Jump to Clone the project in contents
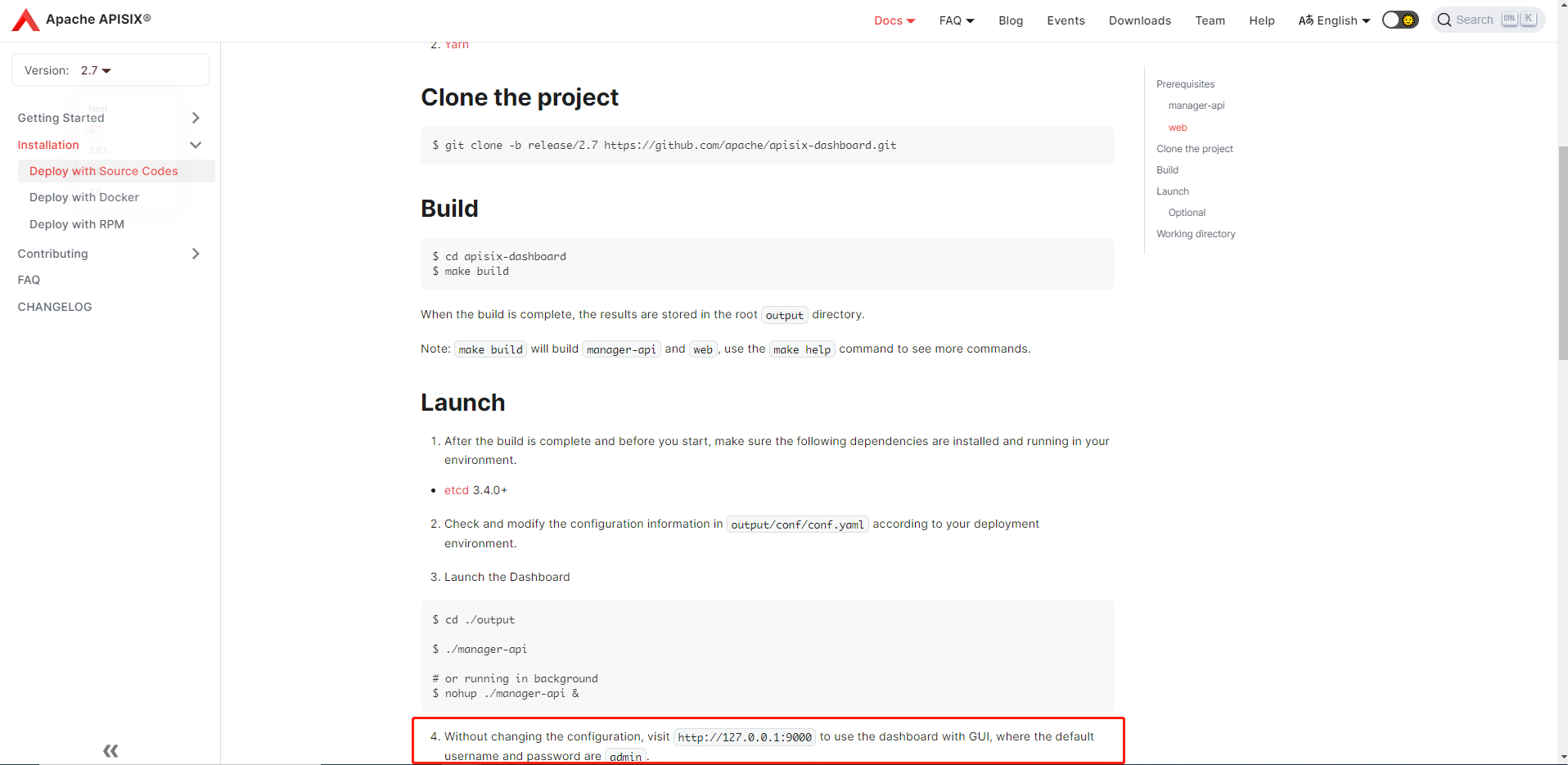Image resolution: width=1568 pixels, height=765 pixels. click(1195, 149)
